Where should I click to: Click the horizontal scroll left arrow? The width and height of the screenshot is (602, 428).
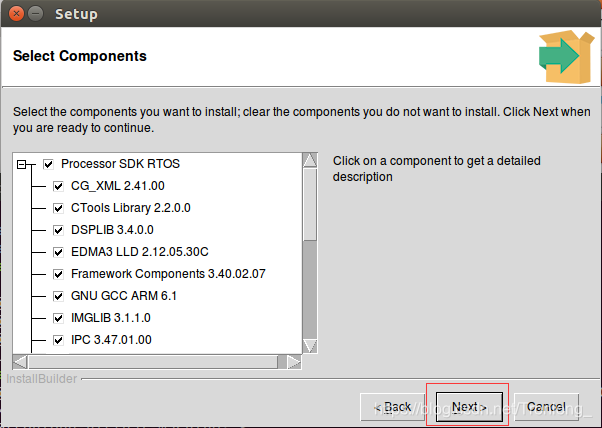[x=20, y=362]
